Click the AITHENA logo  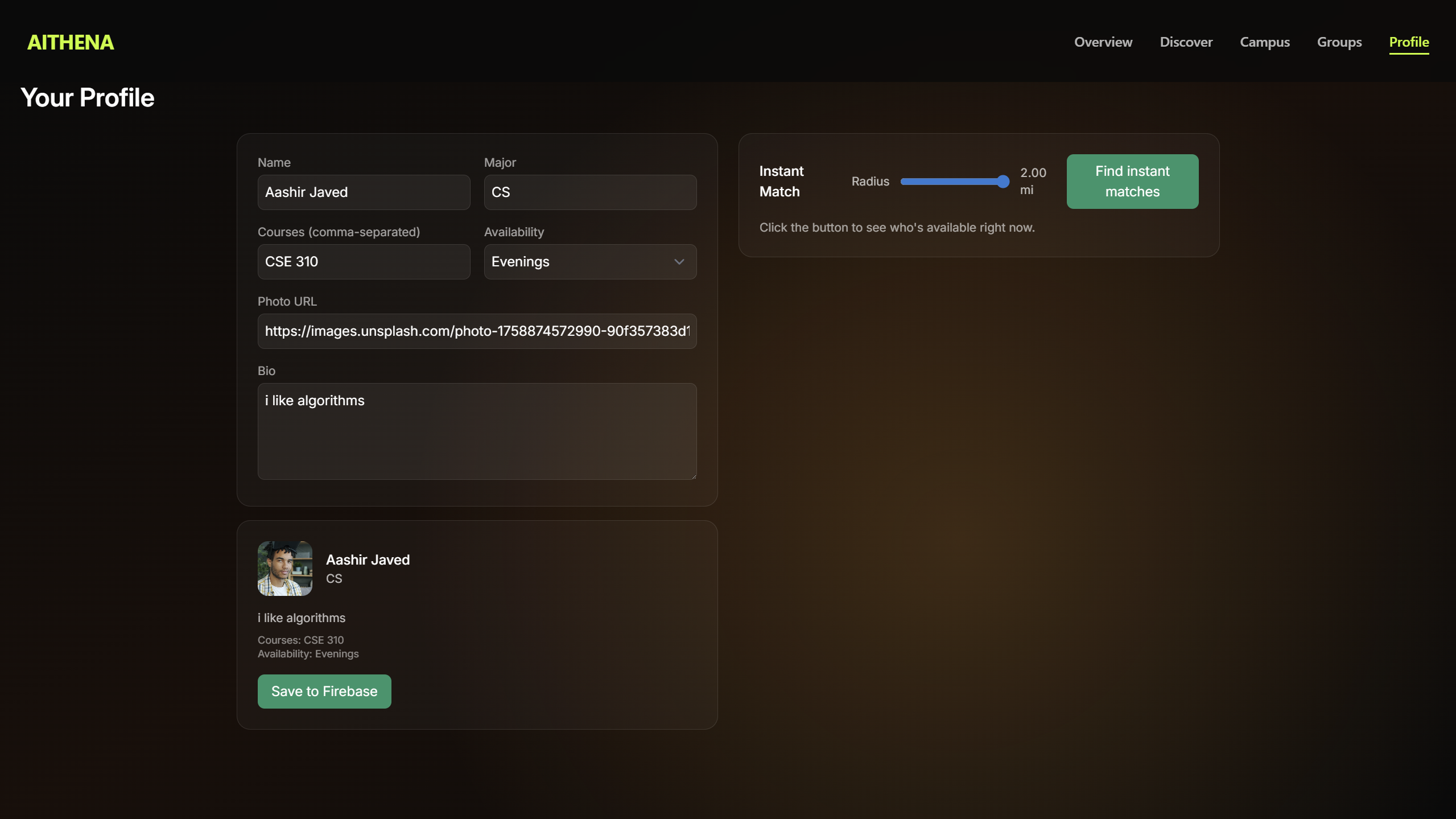tap(71, 42)
